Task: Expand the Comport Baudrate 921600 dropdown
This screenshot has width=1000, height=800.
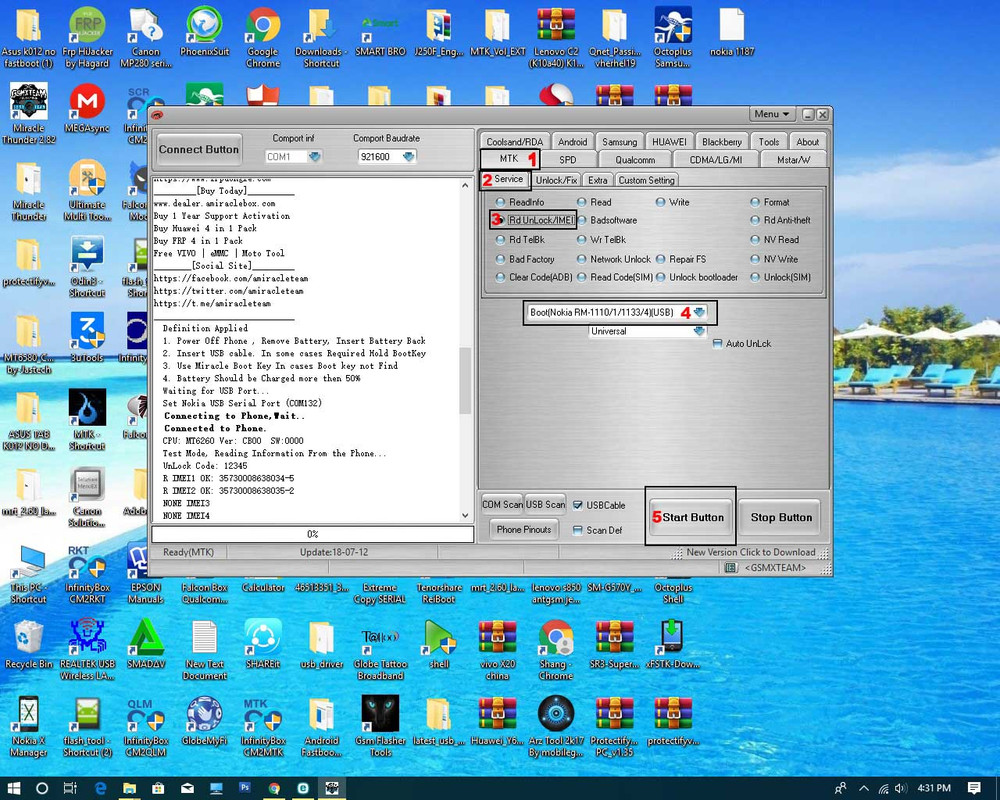Action: coord(409,156)
